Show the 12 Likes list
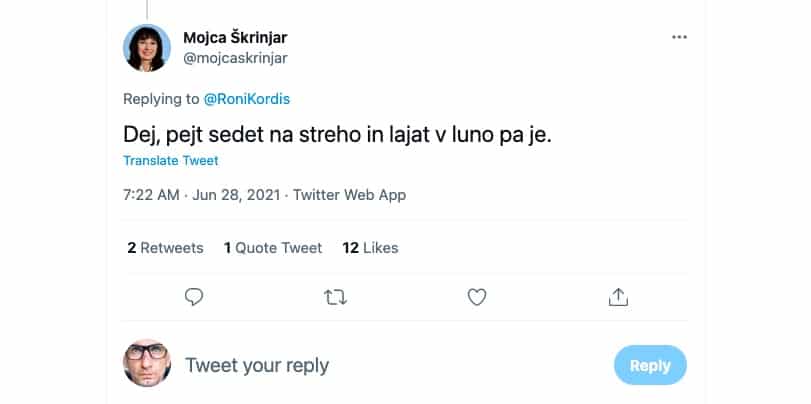 click(370, 247)
